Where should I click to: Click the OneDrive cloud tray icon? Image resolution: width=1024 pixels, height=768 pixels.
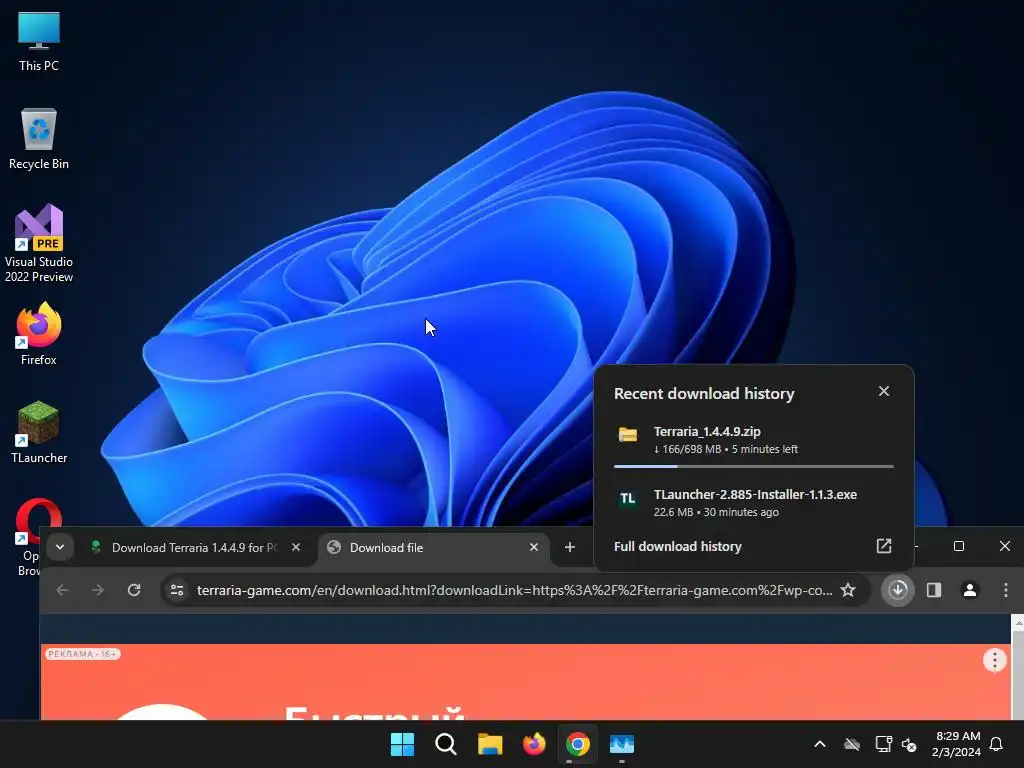pos(852,744)
